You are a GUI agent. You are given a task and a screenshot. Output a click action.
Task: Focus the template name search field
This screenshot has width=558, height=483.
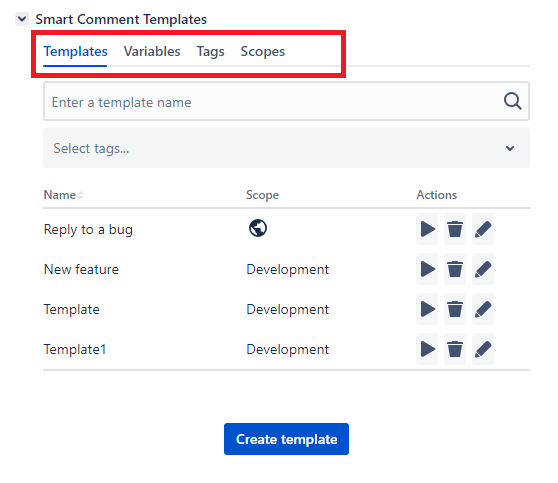tap(286, 101)
